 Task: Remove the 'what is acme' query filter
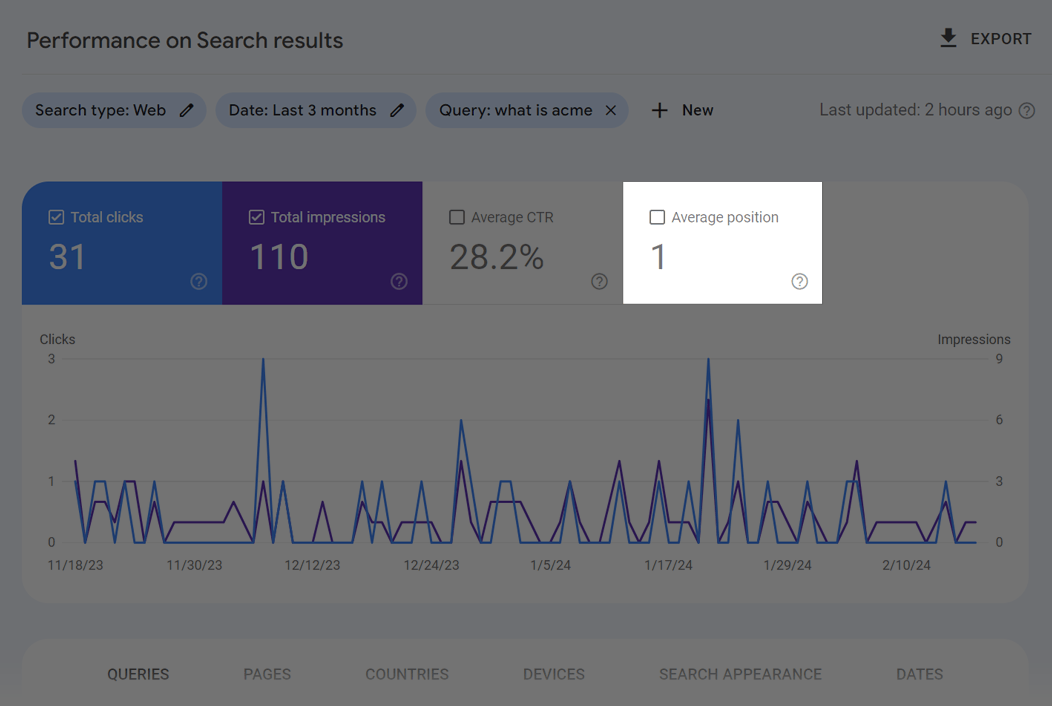click(x=611, y=110)
